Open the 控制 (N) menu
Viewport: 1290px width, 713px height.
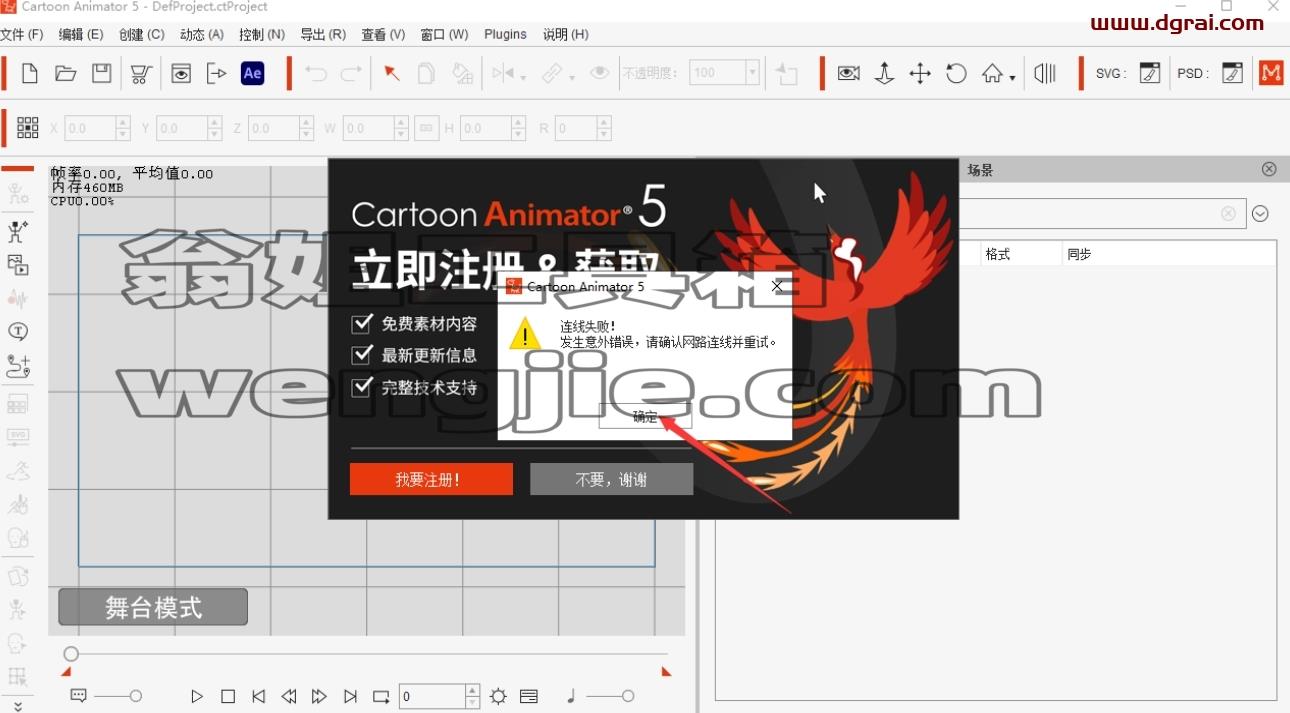pyautogui.click(x=262, y=34)
